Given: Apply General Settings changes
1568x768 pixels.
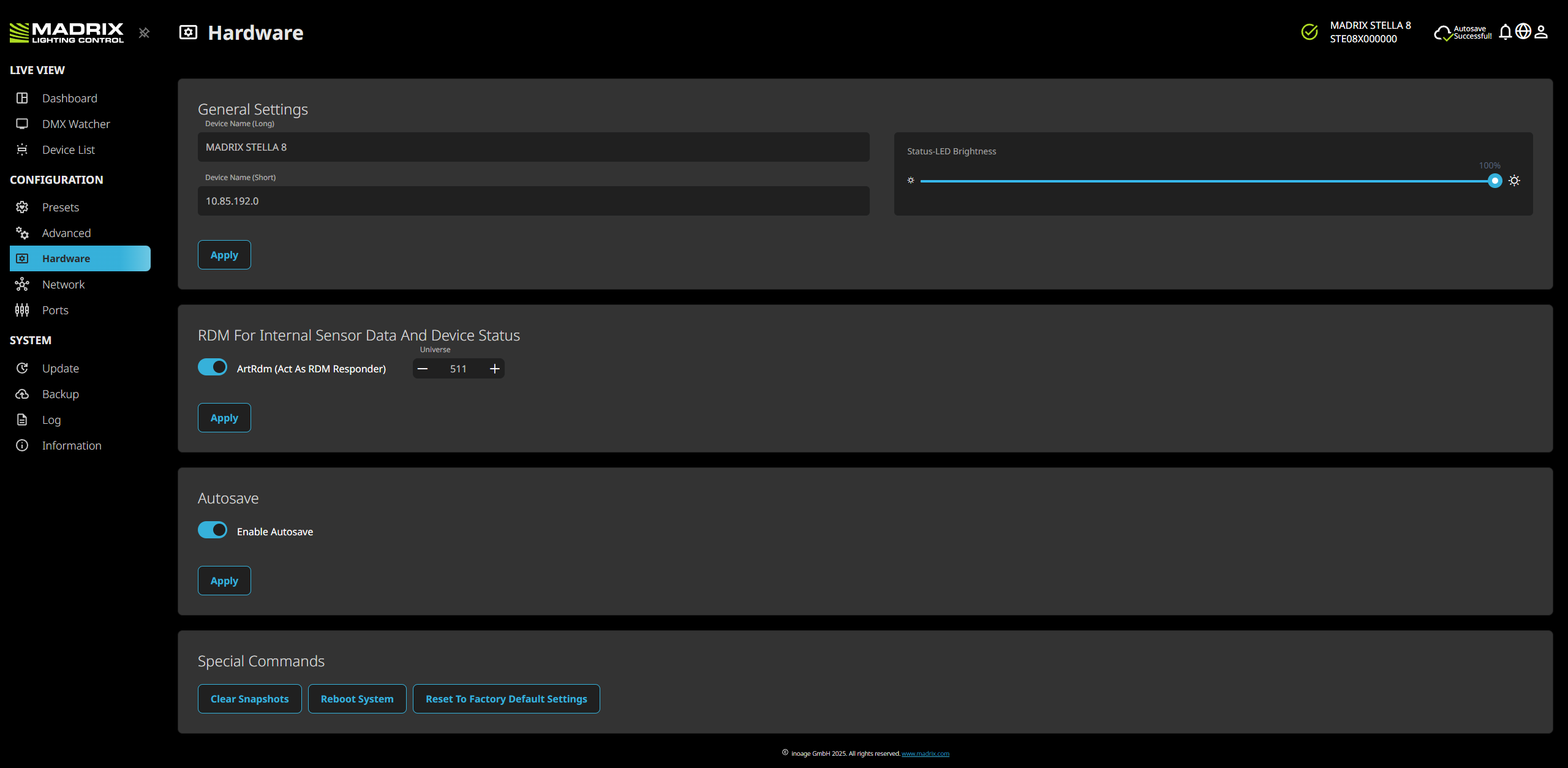Looking at the screenshot, I should pos(224,255).
